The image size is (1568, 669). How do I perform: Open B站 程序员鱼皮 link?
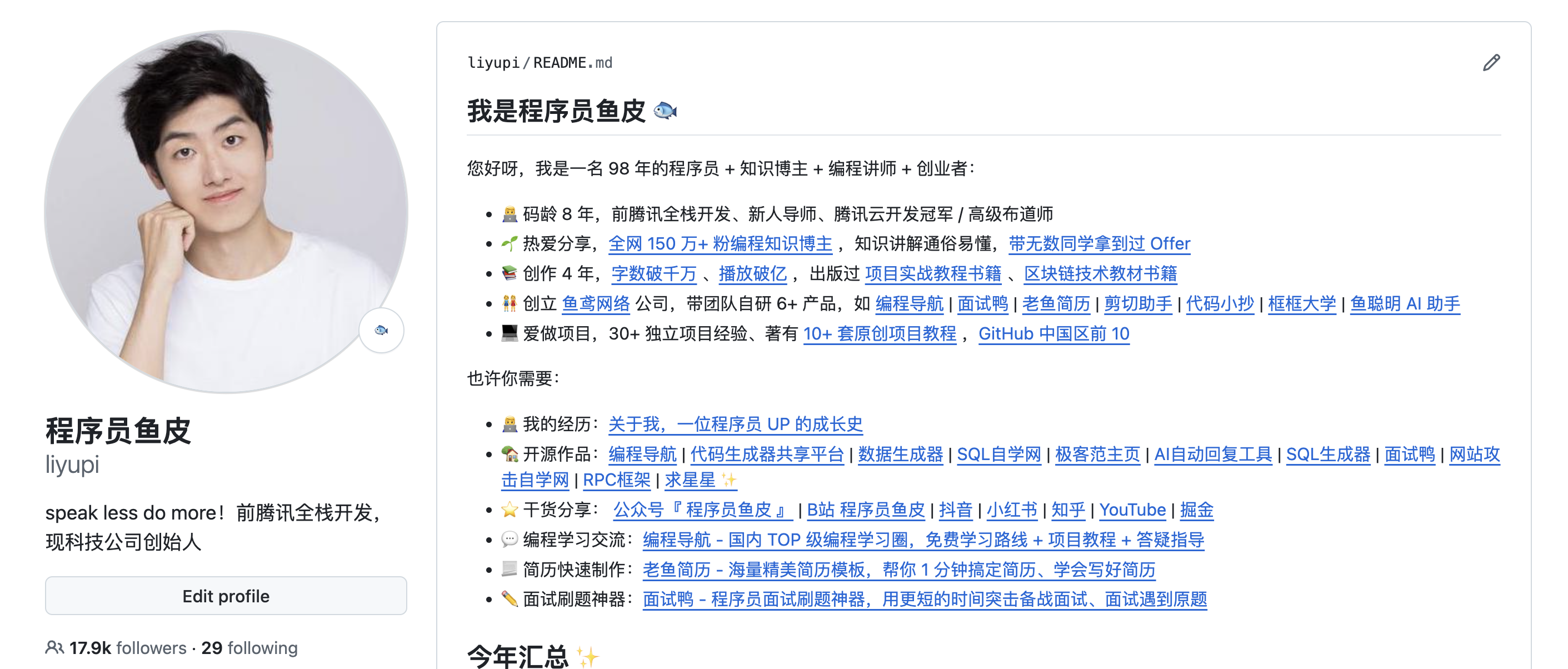tap(866, 510)
